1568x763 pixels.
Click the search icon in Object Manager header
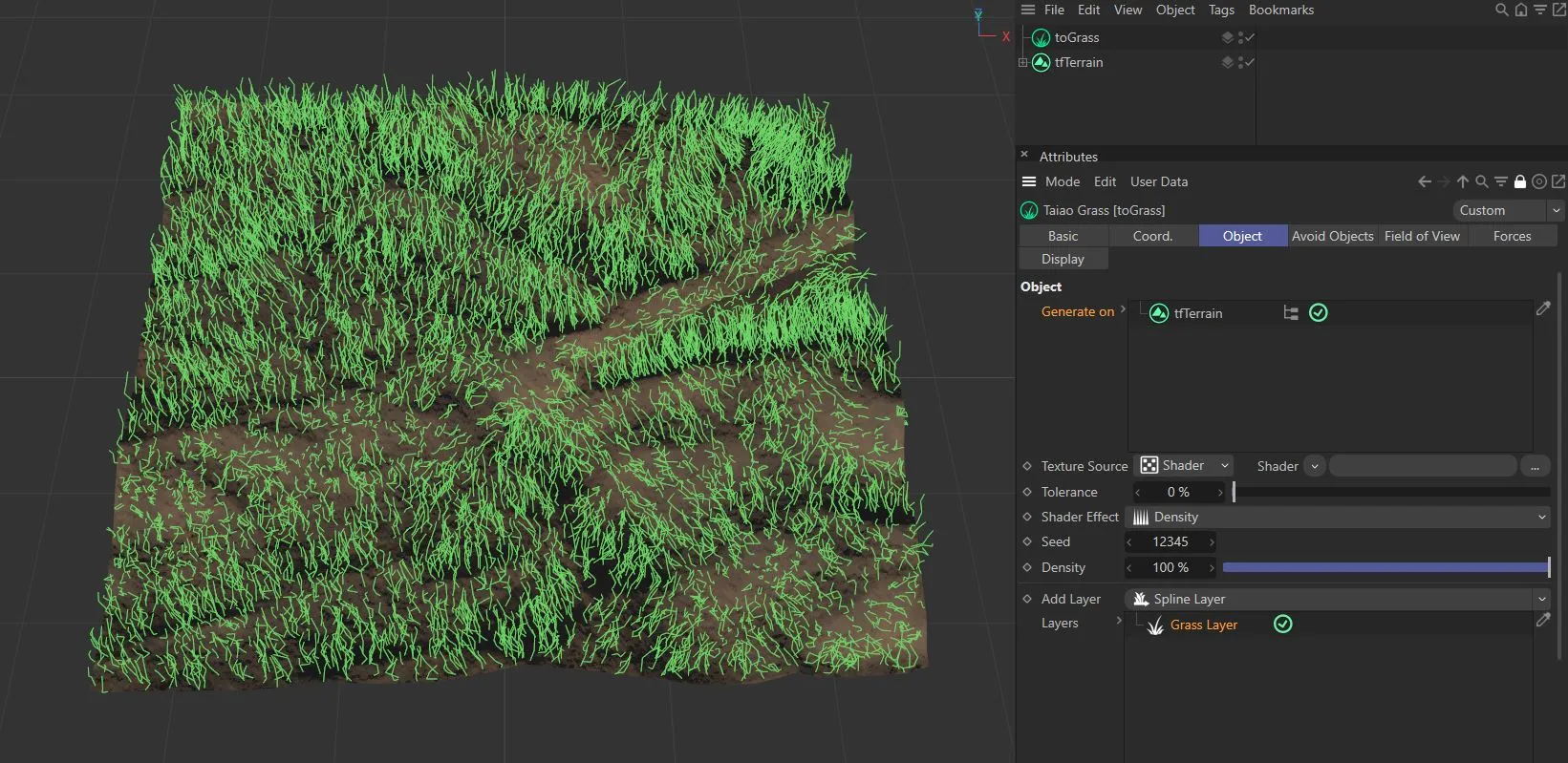pyautogui.click(x=1501, y=10)
